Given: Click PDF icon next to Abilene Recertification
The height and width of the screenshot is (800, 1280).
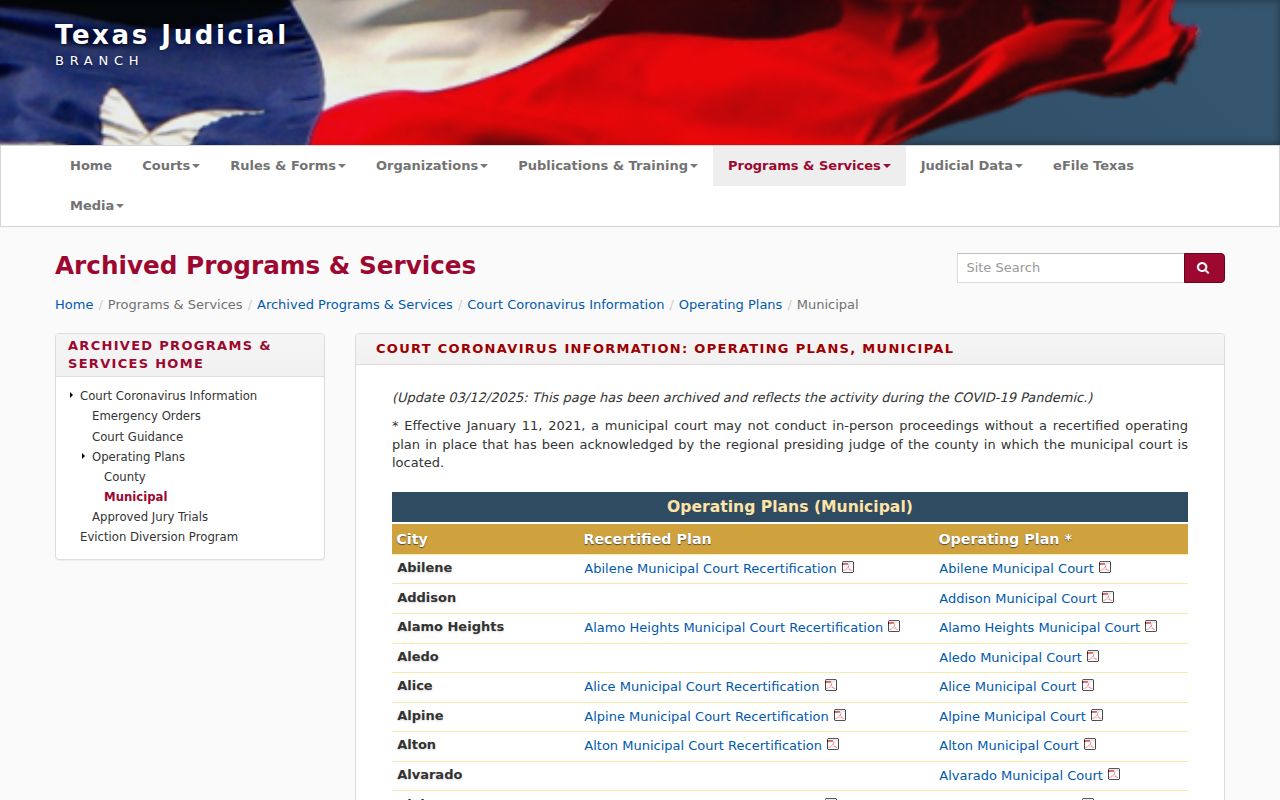Looking at the screenshot, I should tap(848, 567).
